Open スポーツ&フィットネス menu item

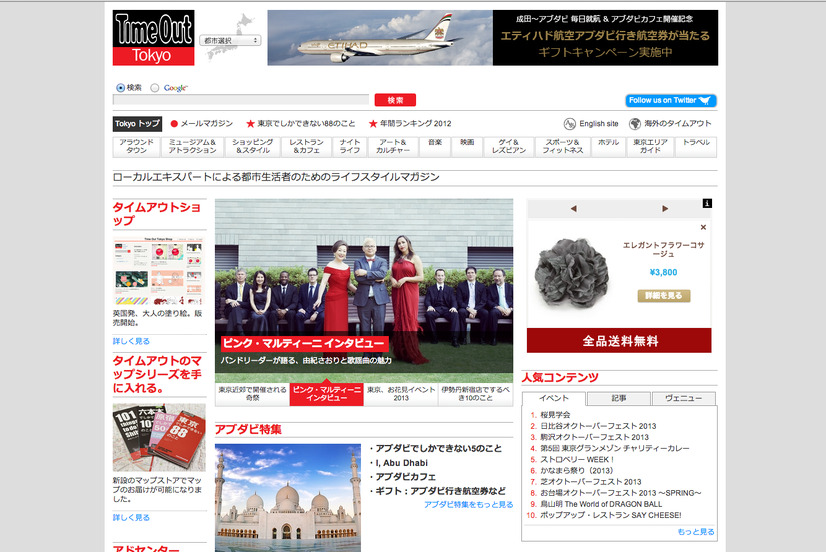point(563,146)
